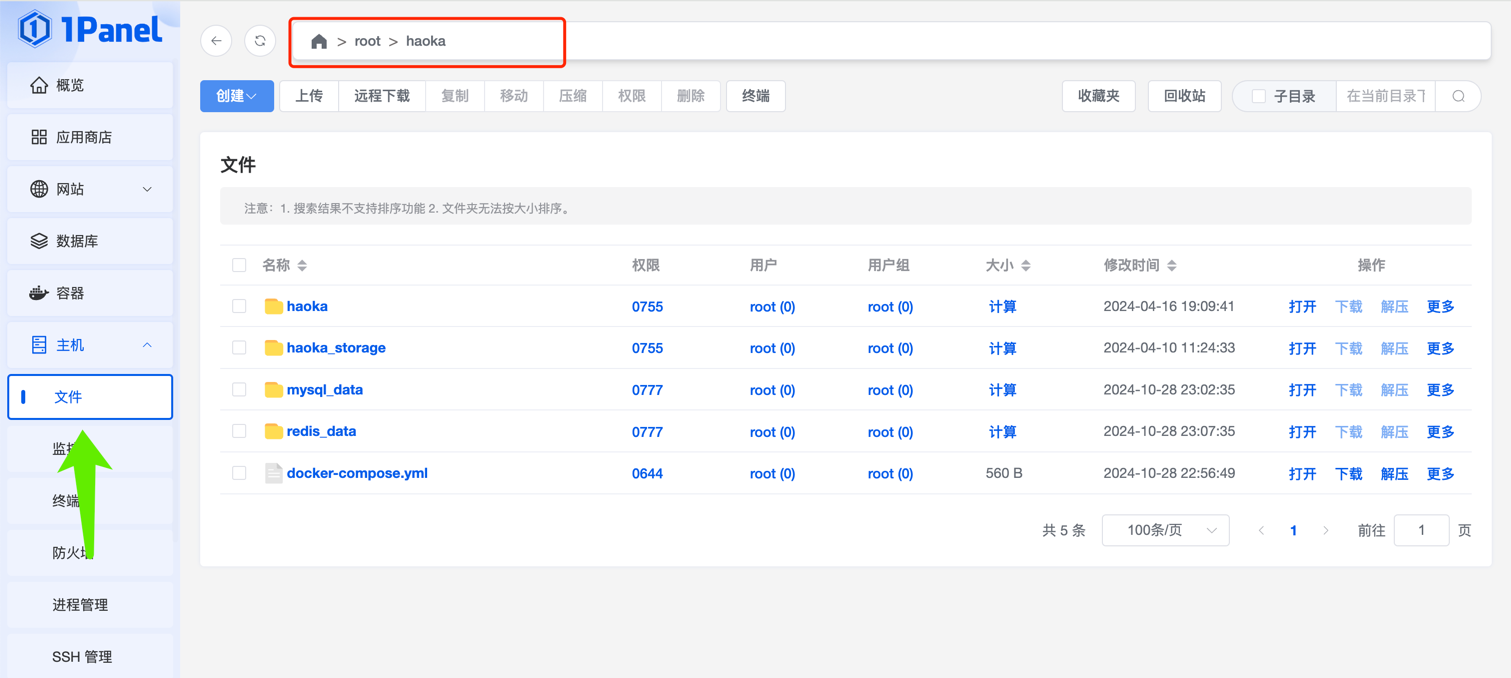Click the docker-compose.yml file icon
This screenshot has width=1511, height=678.
pyautogui.click(x=273, y=473)
